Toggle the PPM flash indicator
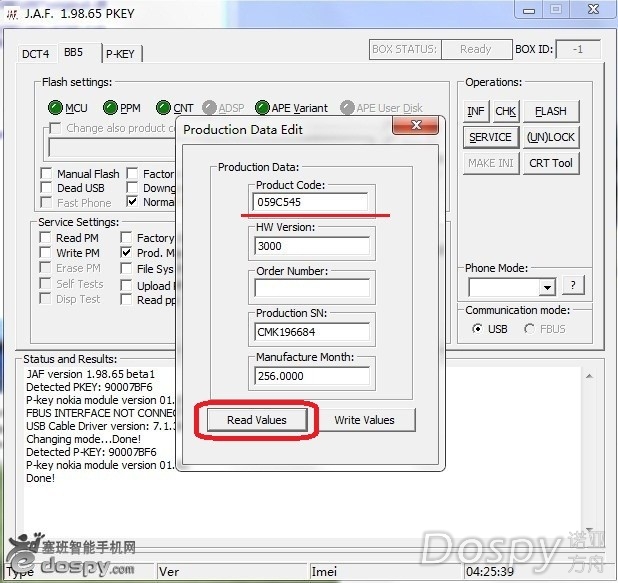Screen dimensions: 618x583 [x=110, y=108]
